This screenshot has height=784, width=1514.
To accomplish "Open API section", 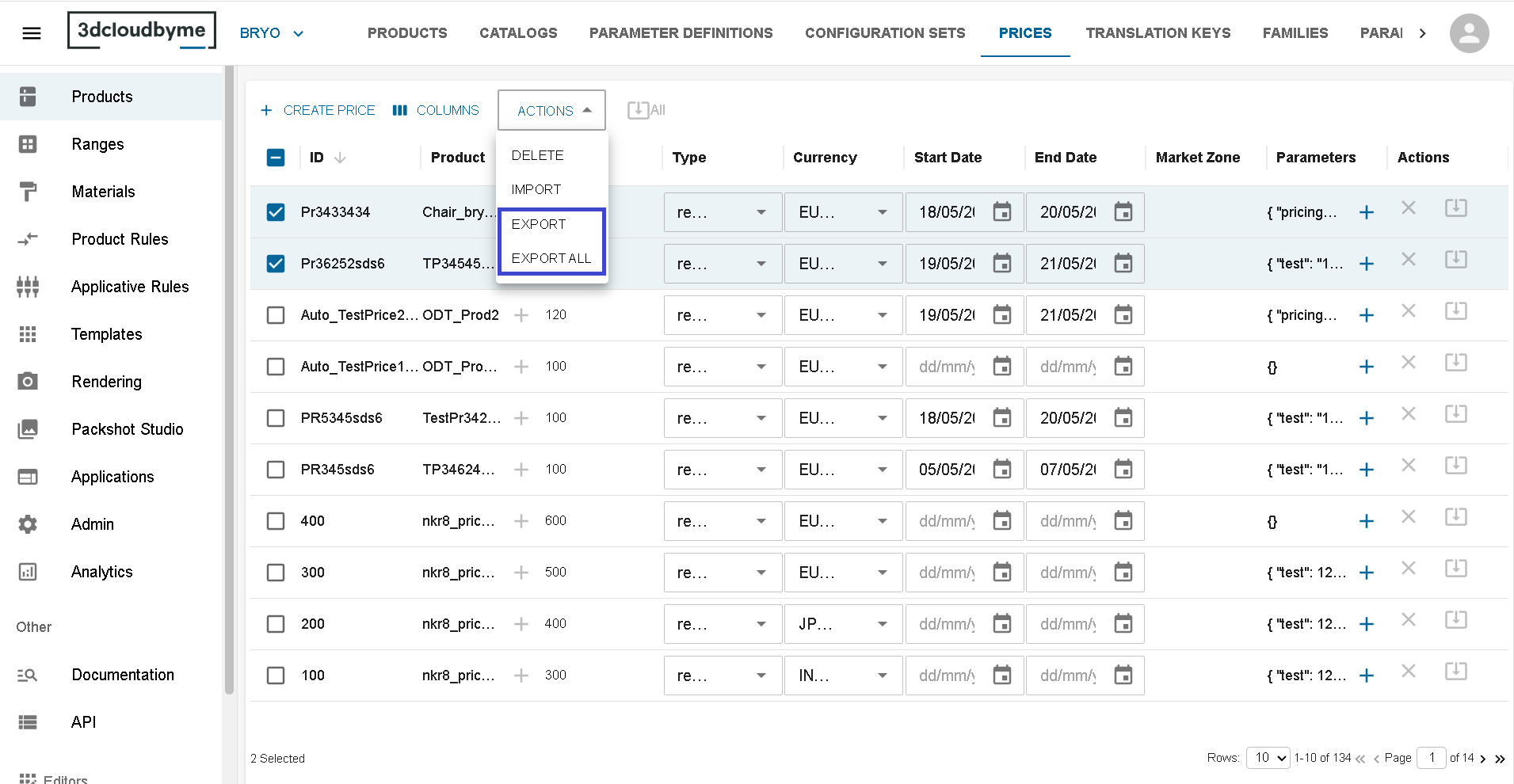I will pyautogui.click(x=111, y=722).
